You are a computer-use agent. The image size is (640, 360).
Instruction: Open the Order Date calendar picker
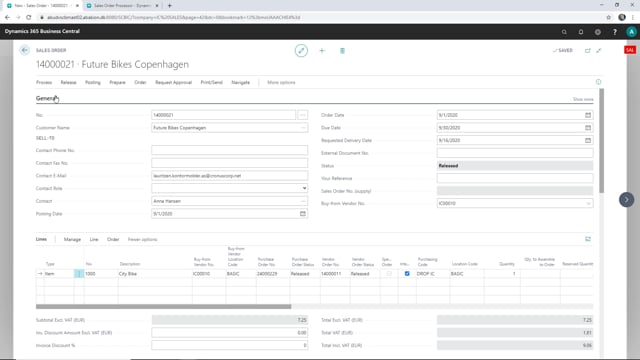click(x=588, y=115)
